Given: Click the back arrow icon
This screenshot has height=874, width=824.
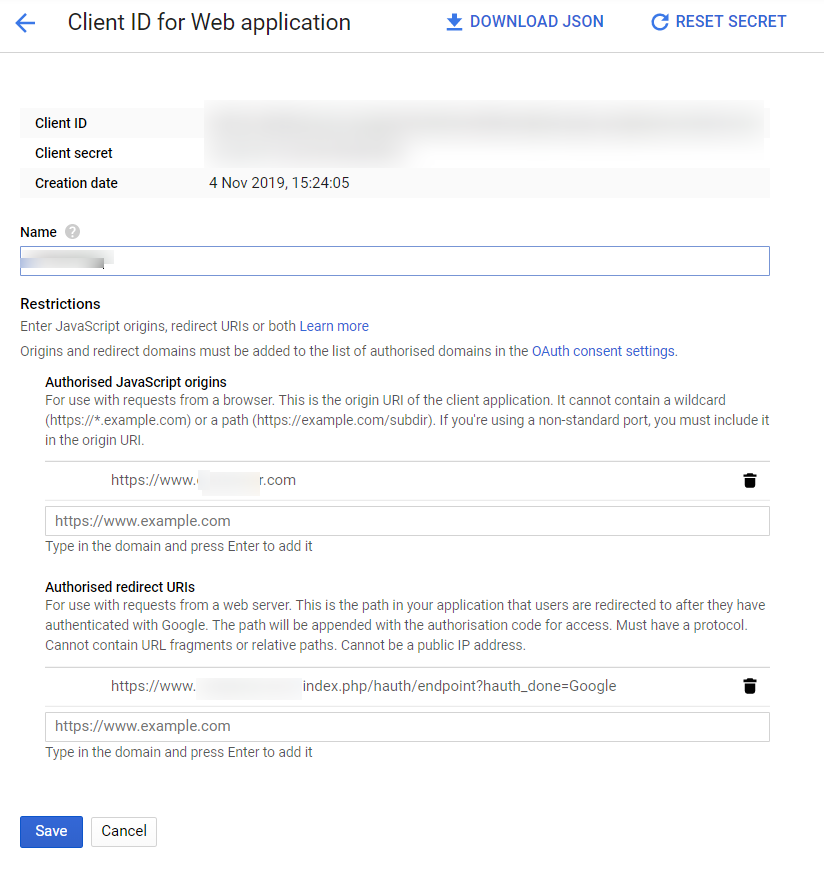Looking at the screenshot, I should 25,22.
